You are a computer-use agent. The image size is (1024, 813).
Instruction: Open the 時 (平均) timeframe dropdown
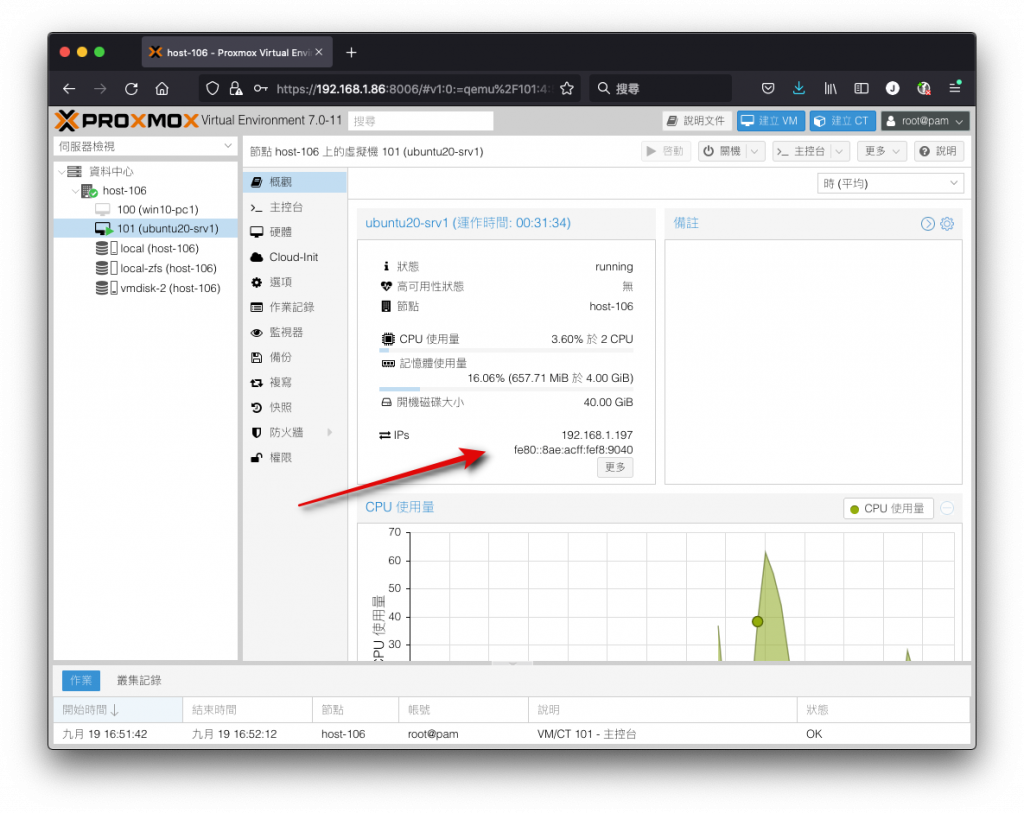[890, 183]
